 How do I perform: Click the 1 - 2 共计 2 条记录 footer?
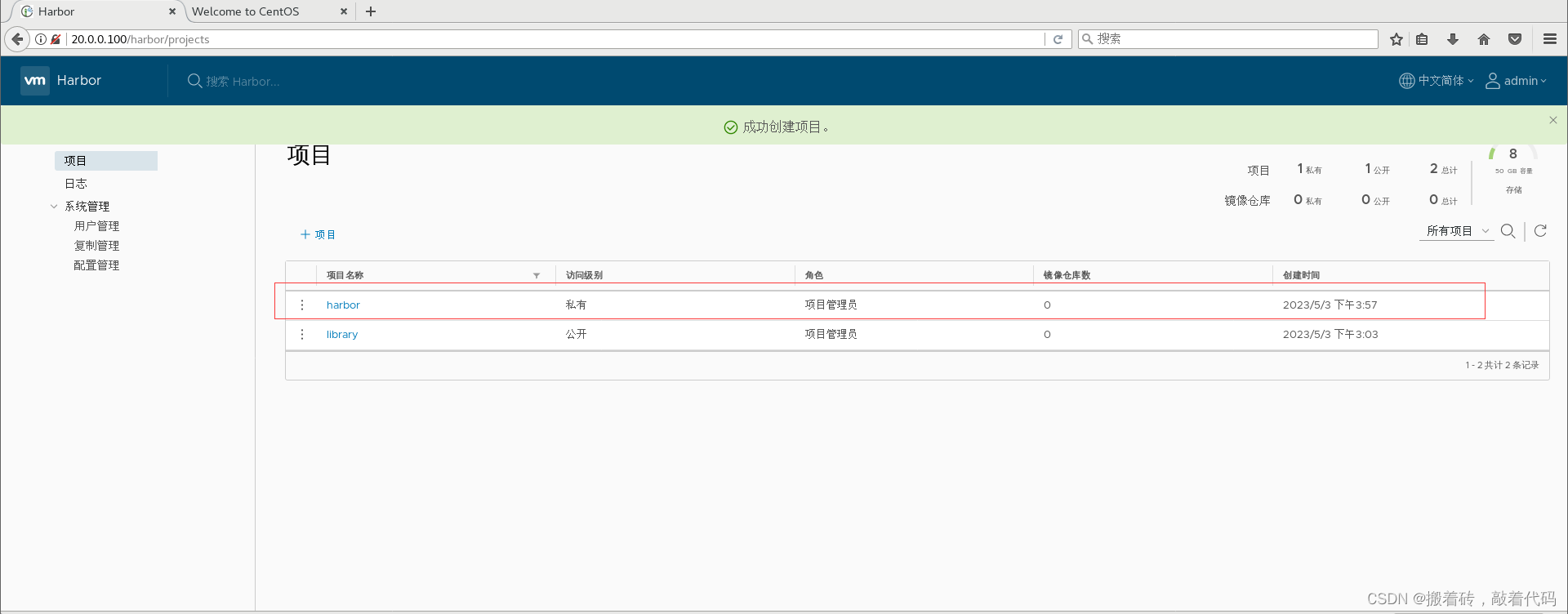[x=1502, y=365]
